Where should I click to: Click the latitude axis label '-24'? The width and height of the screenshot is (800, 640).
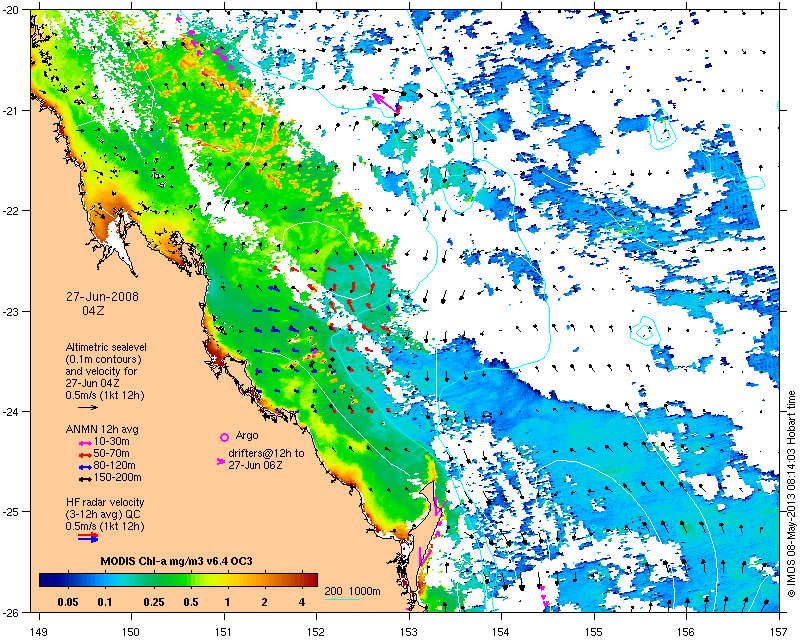click(10, 411)
